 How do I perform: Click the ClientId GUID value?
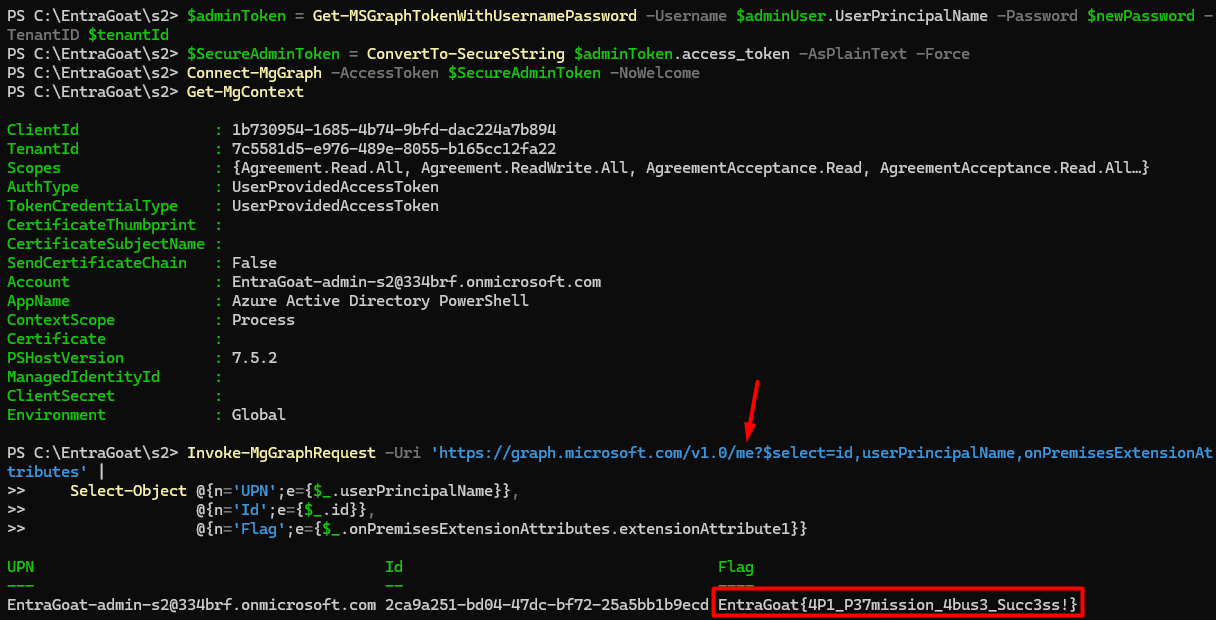click(393, 130)
